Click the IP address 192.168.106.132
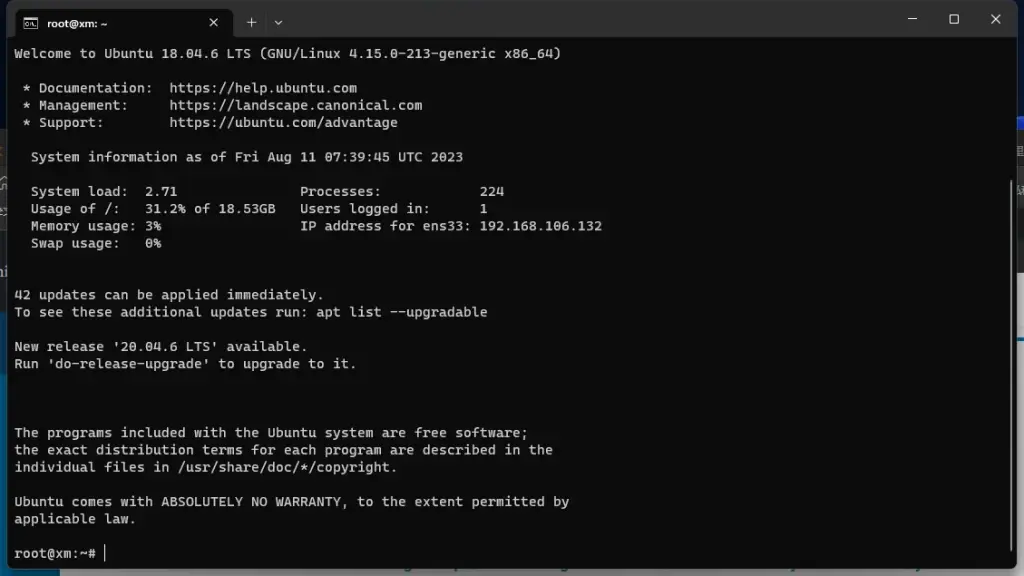 point(540,226)
